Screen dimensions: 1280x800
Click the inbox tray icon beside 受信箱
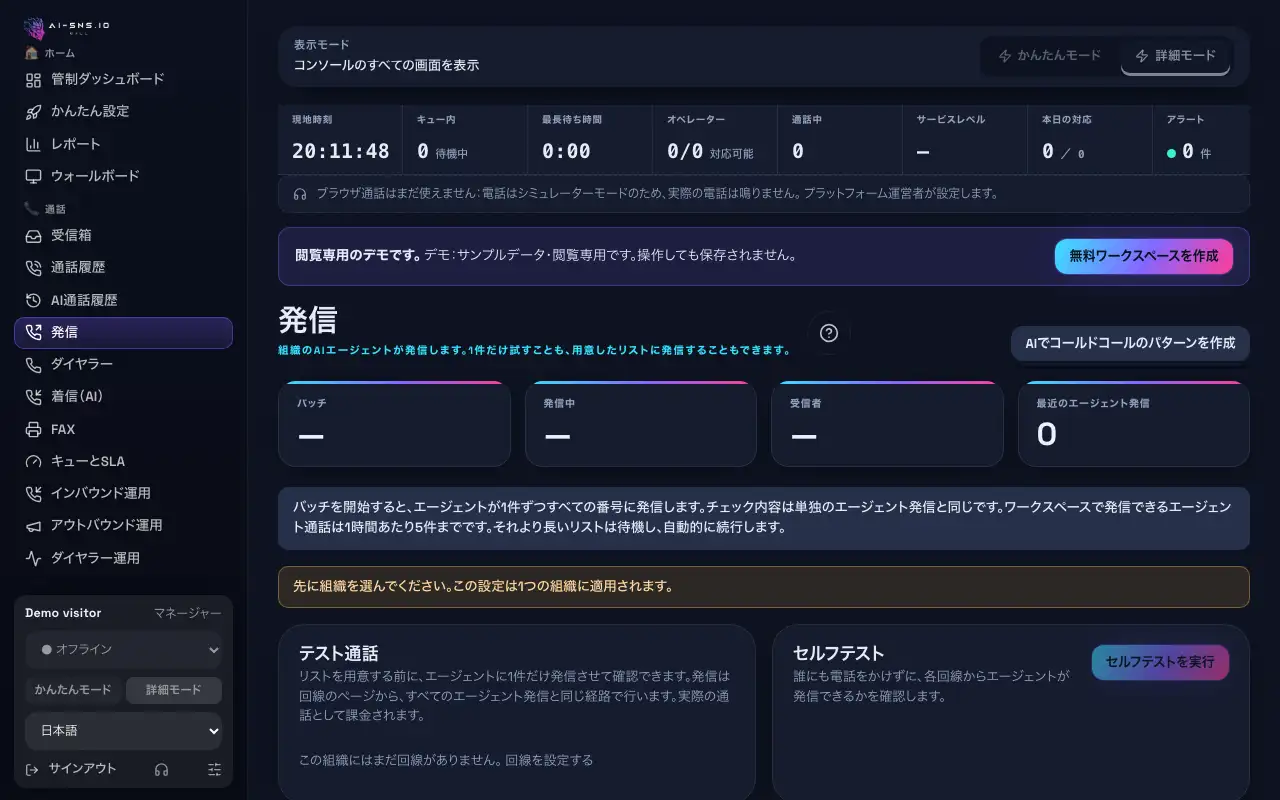pos(33,235)
